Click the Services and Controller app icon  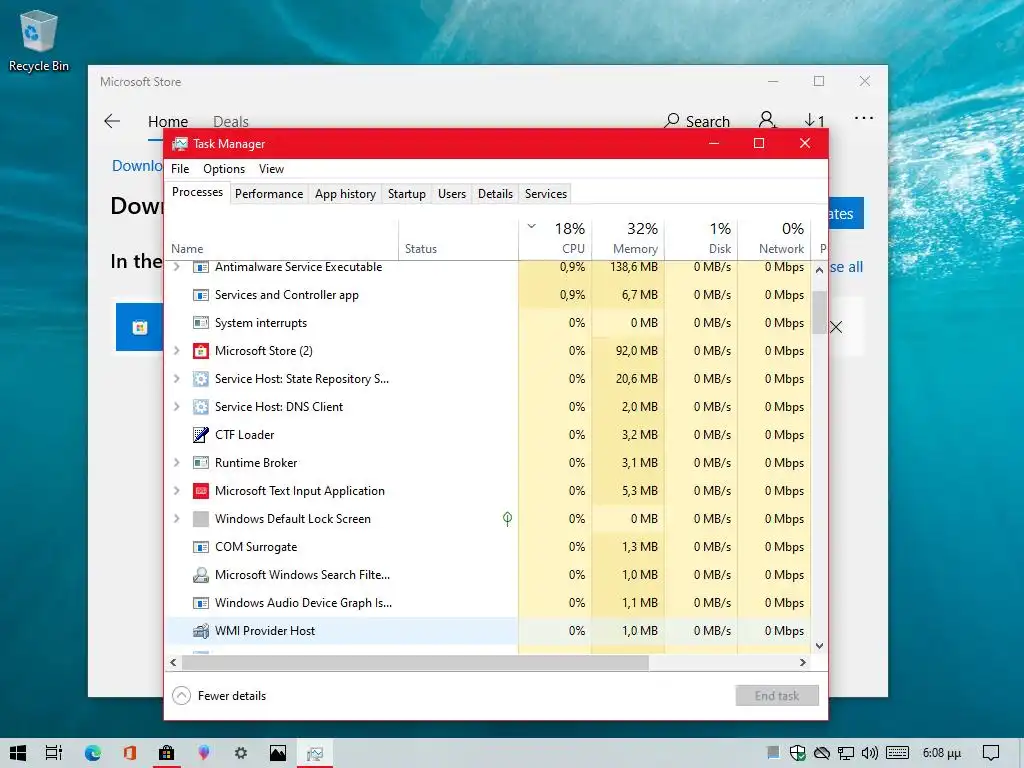[x=200, y=295]
